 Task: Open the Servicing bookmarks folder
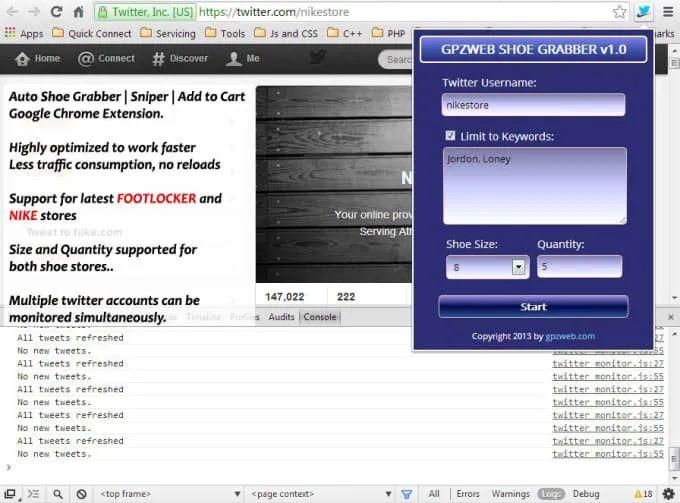(x=168, y=33)
